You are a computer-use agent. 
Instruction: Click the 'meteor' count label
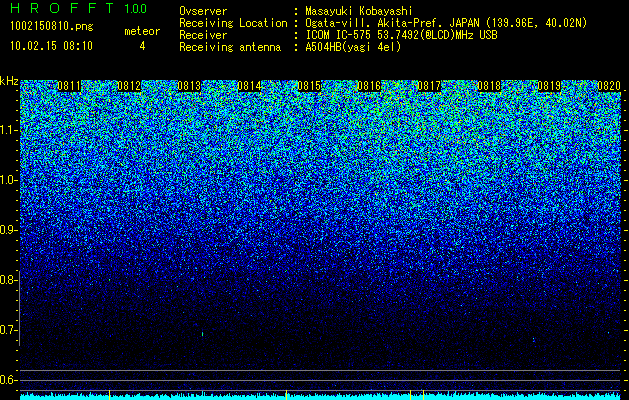tap(142, 31)
